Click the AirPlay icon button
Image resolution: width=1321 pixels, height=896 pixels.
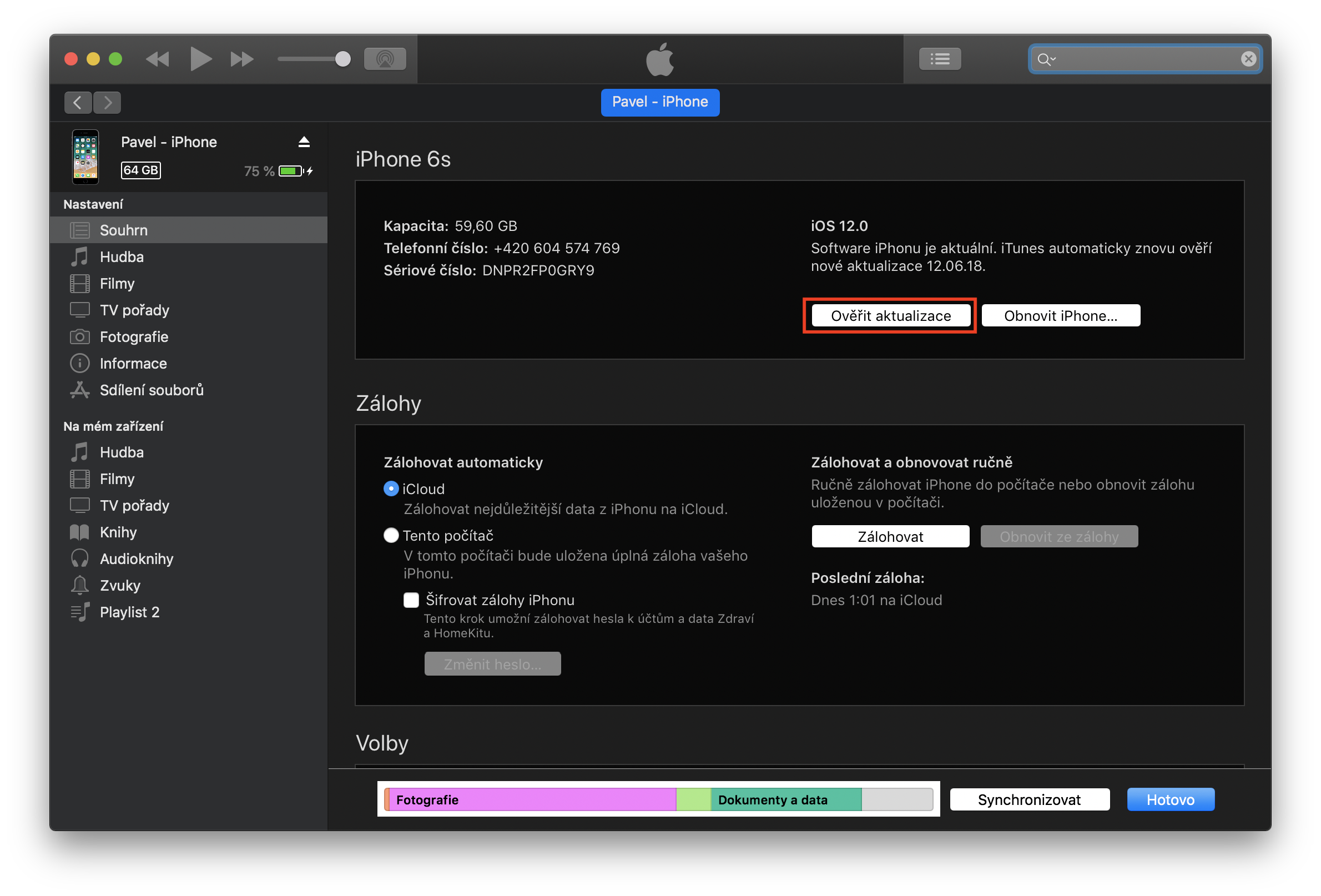(385, 59)
